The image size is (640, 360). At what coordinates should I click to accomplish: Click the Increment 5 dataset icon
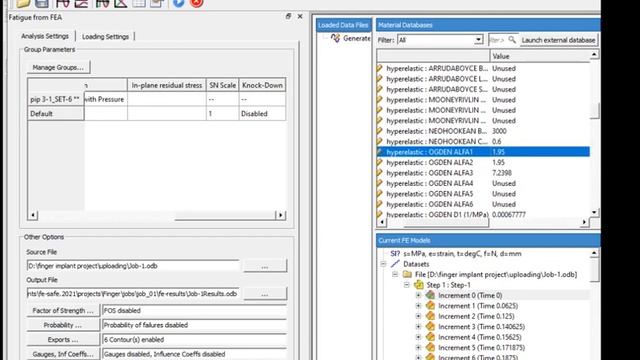click(x=430, y=347)
